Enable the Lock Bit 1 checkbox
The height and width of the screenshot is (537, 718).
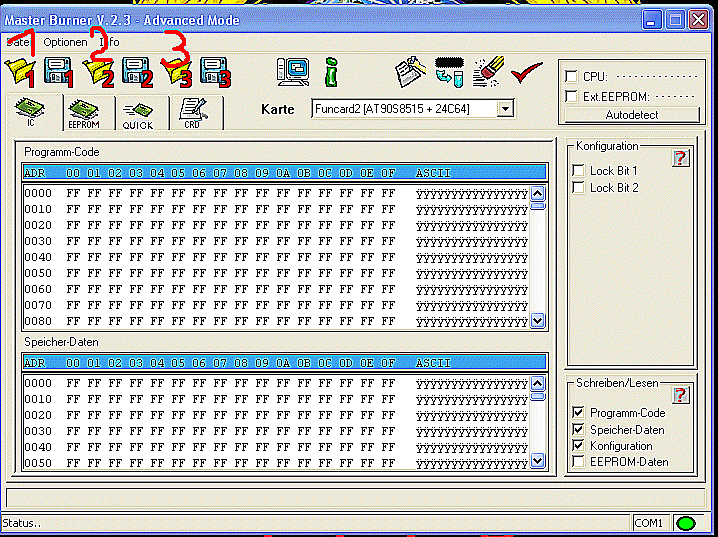click(x=578, y=171)
